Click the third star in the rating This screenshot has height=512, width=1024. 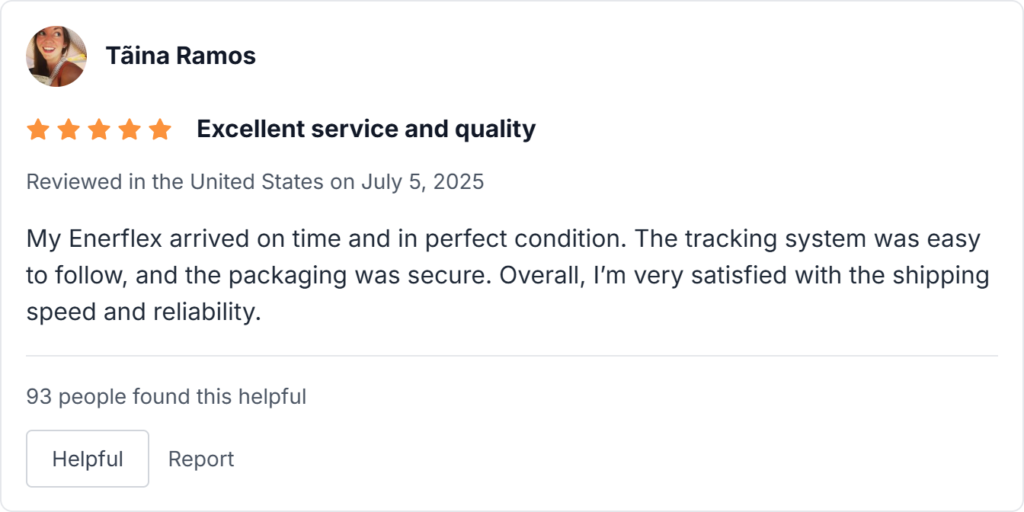pyautogui.click(x=99, y=129)
